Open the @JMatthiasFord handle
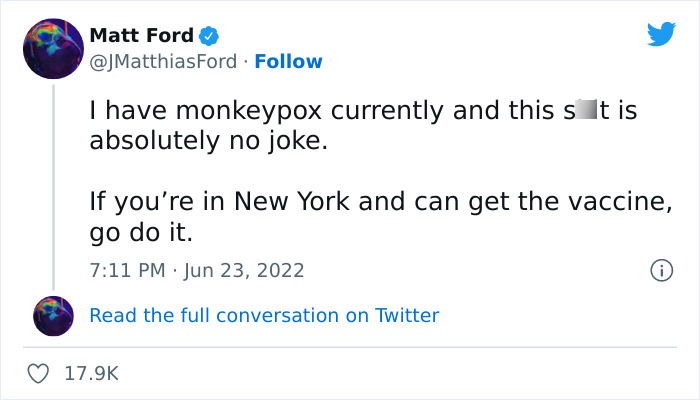 (x=163, y=62)
